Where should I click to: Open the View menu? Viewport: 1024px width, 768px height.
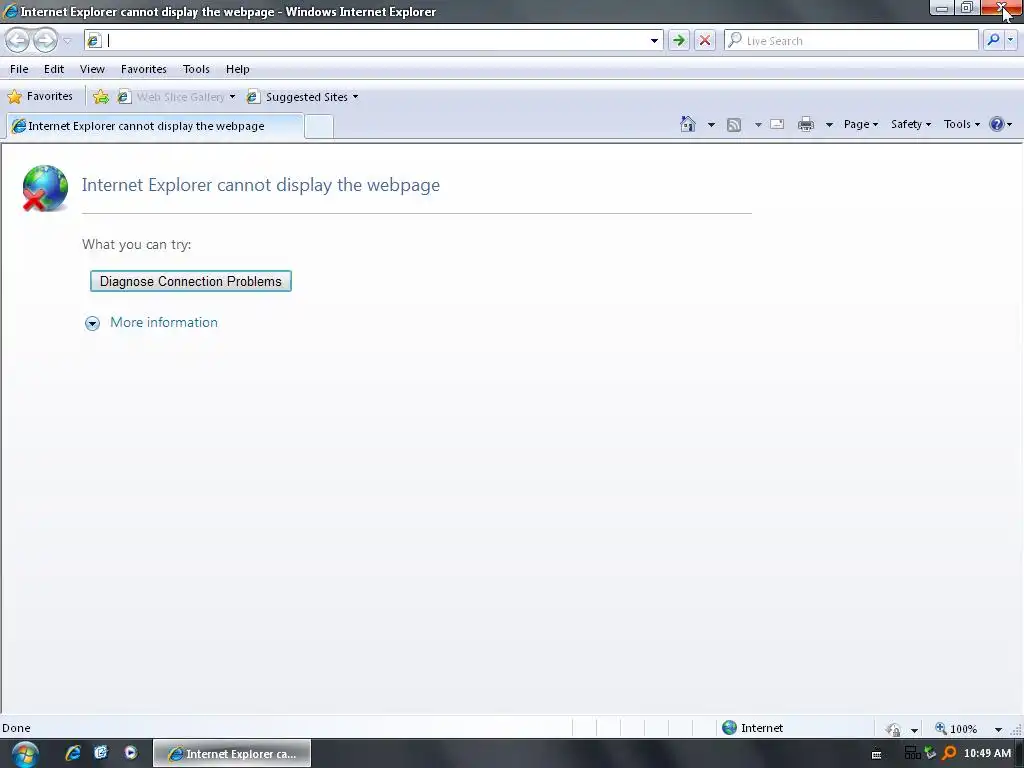coord(92,69)
